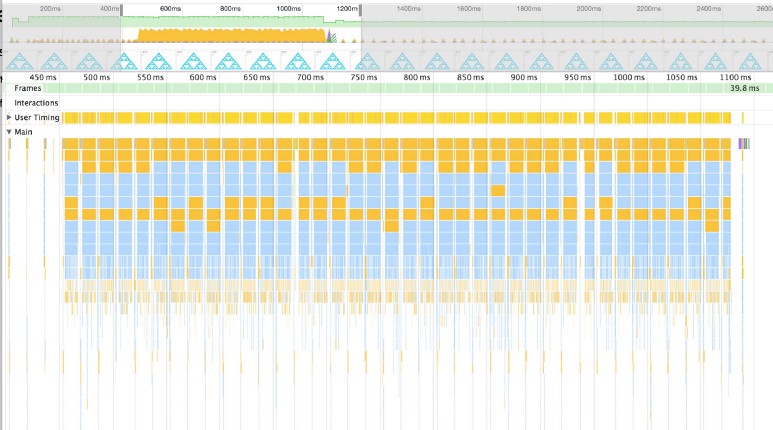Expand the User Timing track
Image resolution: width=773 pixels, height=430 pixels.
[x=9, y=118]
